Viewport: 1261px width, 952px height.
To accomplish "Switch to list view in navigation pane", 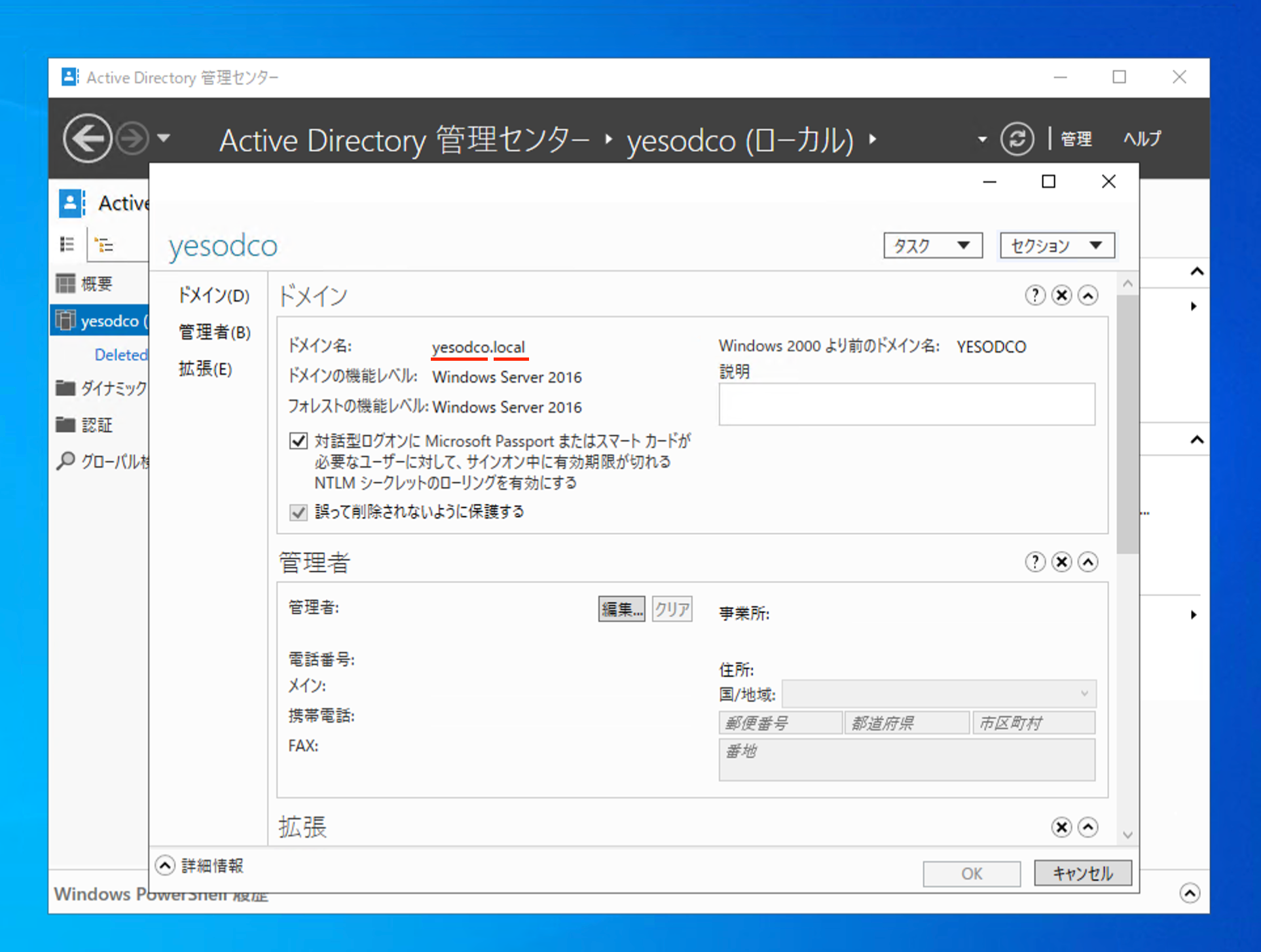I will click(67, 244).
